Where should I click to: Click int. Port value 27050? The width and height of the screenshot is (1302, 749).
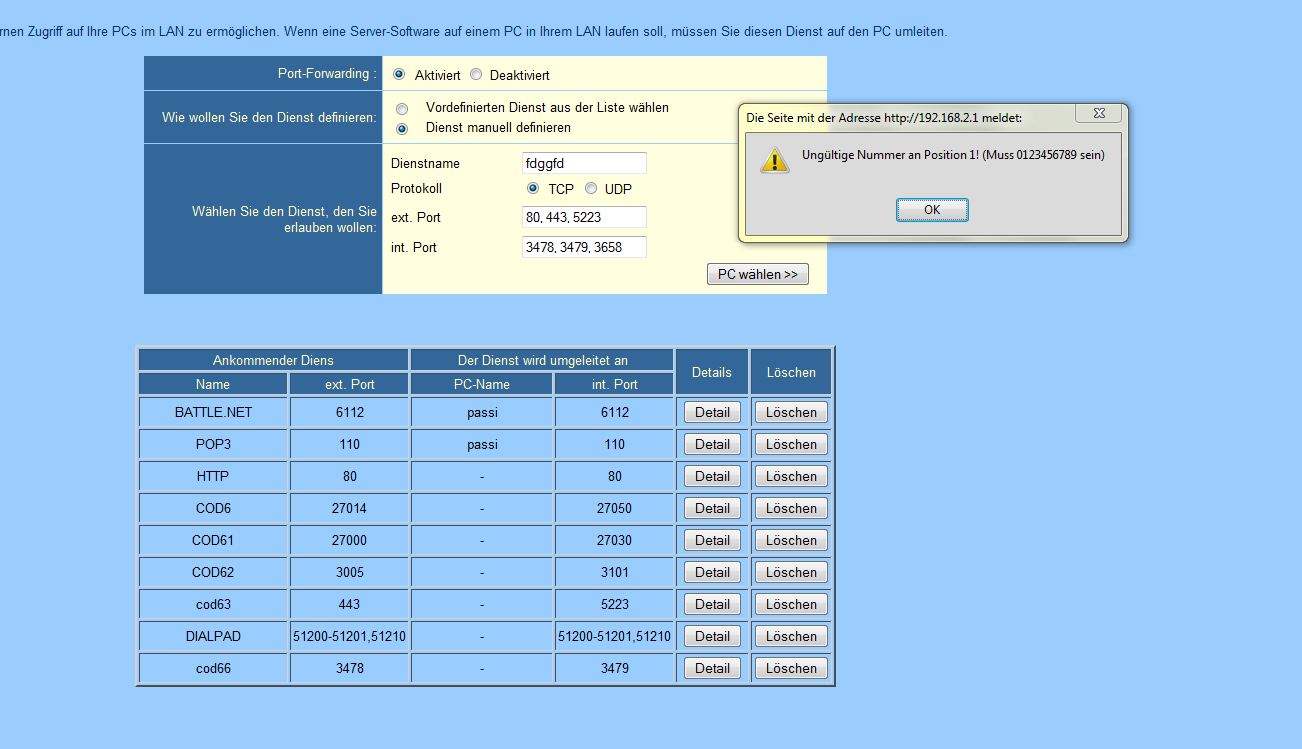click(614, 508)
